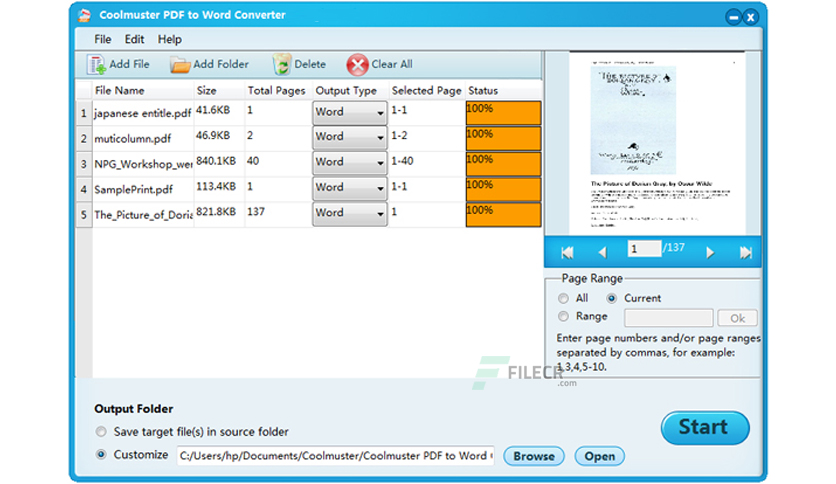Viewport: 836px width, 484px height.
Task: Click row number 5 header
Action: (x=84, y=215)
